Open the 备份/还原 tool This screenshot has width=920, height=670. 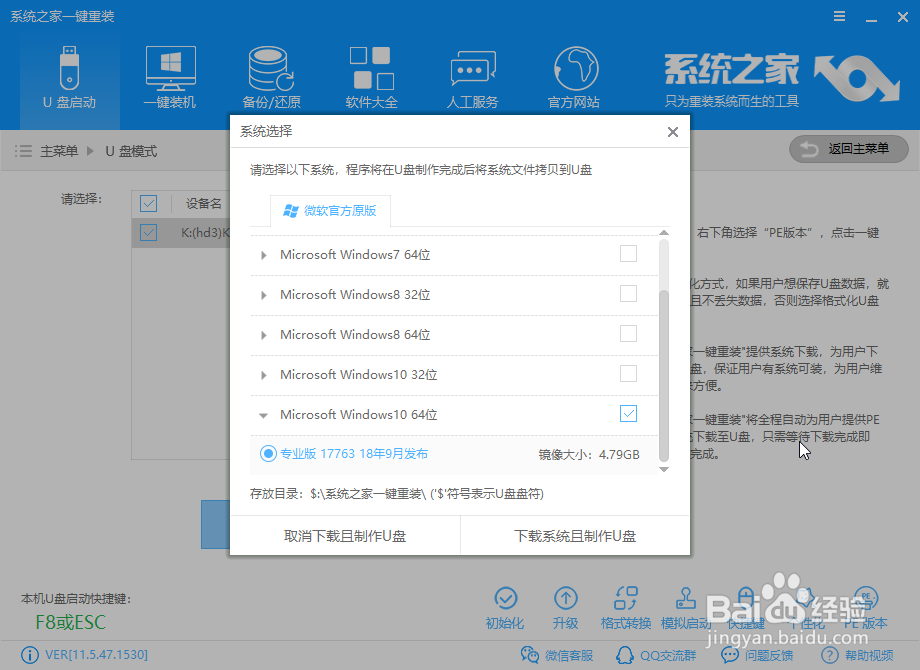(271, 78)
